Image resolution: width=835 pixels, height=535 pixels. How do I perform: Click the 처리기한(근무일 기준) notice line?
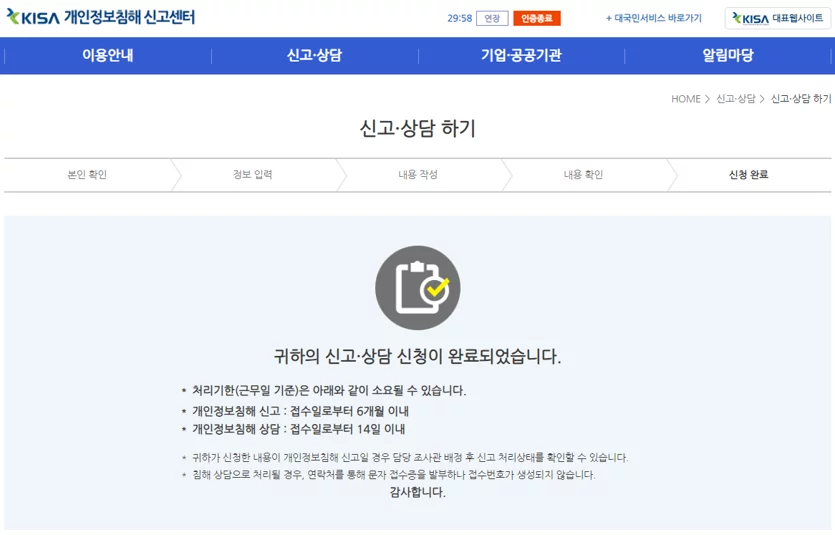tap(329, 391)
